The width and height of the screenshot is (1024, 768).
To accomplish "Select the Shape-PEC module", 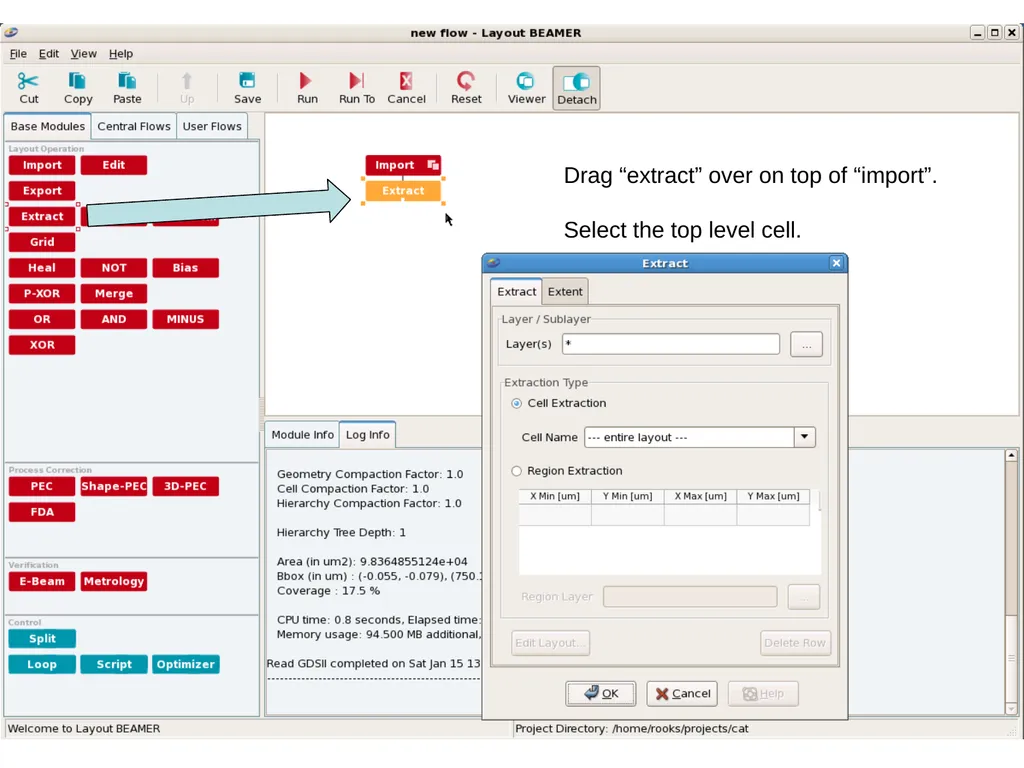I will [114, 487].
